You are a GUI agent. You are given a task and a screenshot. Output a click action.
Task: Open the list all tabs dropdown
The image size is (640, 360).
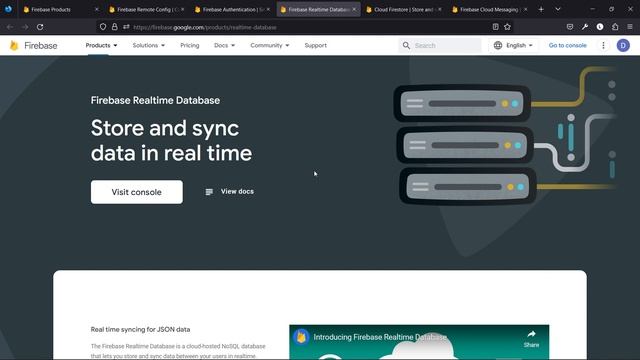558,9
